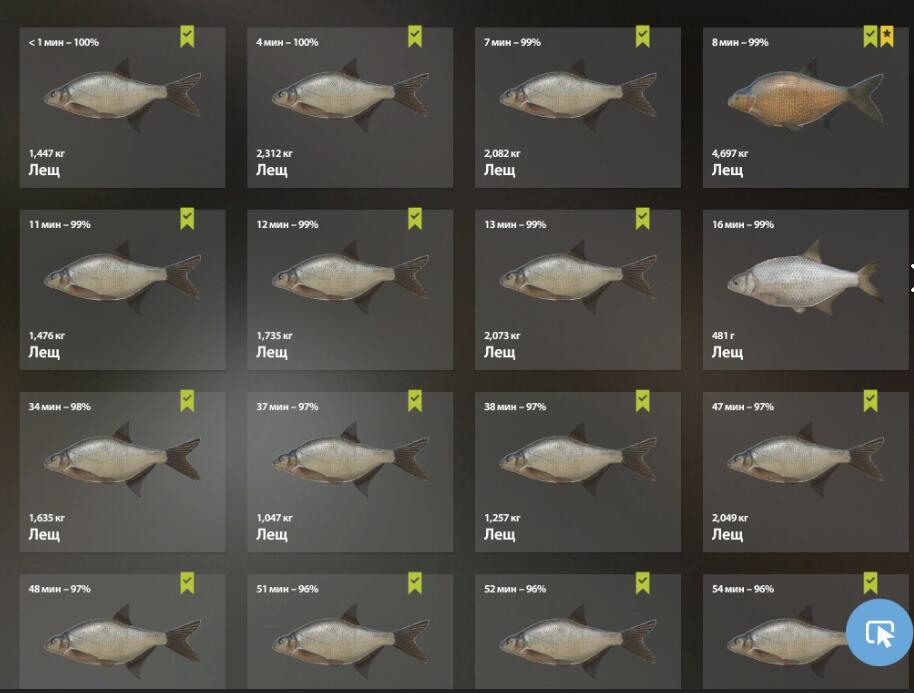Click the checkmark ribbon on the 1,635 кг card
The height and width of the screenshot is (693, 914).
(x=187, y=400)
